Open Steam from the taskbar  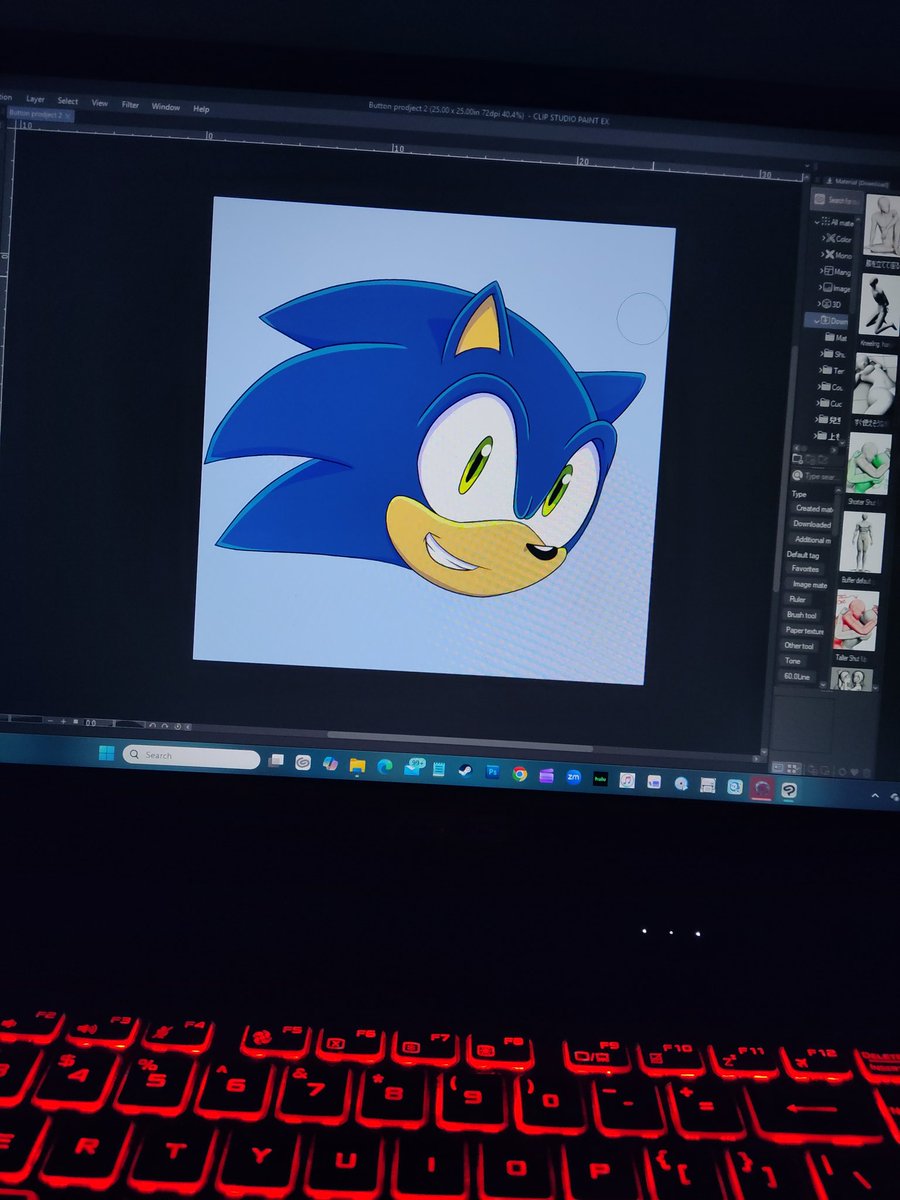point(465,771)
